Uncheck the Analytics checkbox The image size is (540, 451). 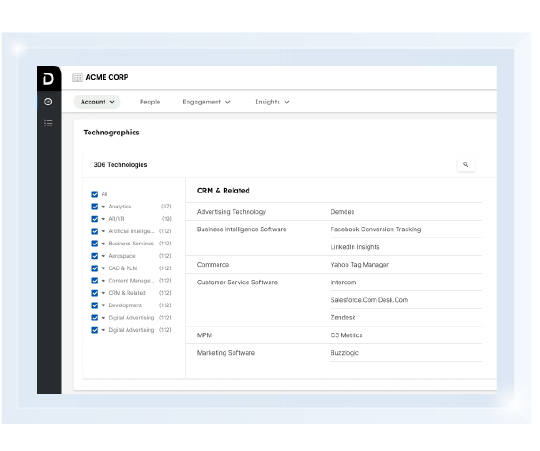tap(95, 207)
